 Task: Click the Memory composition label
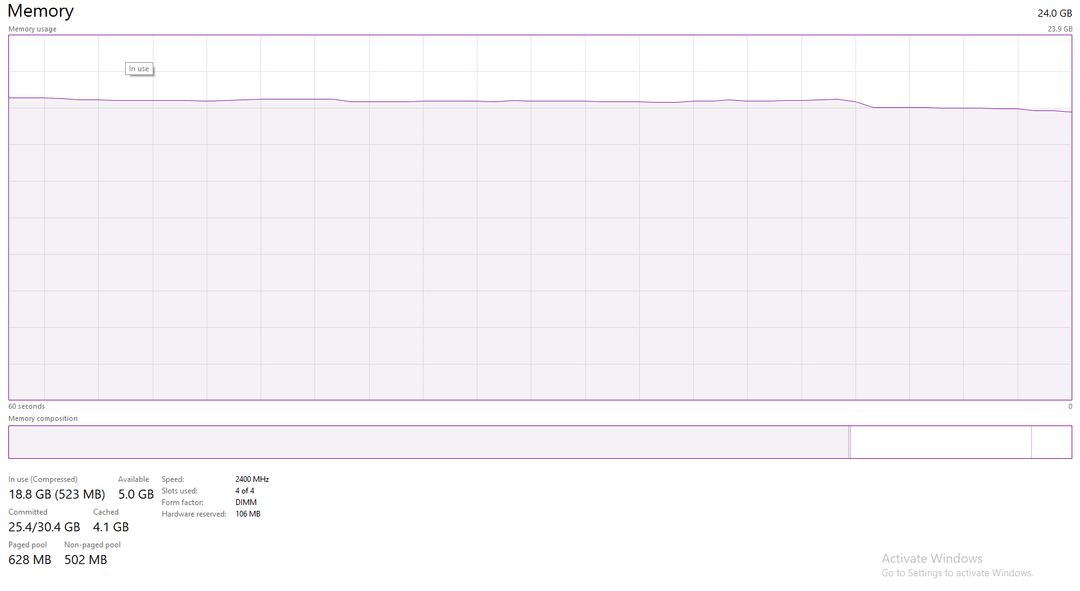[43, 418]
